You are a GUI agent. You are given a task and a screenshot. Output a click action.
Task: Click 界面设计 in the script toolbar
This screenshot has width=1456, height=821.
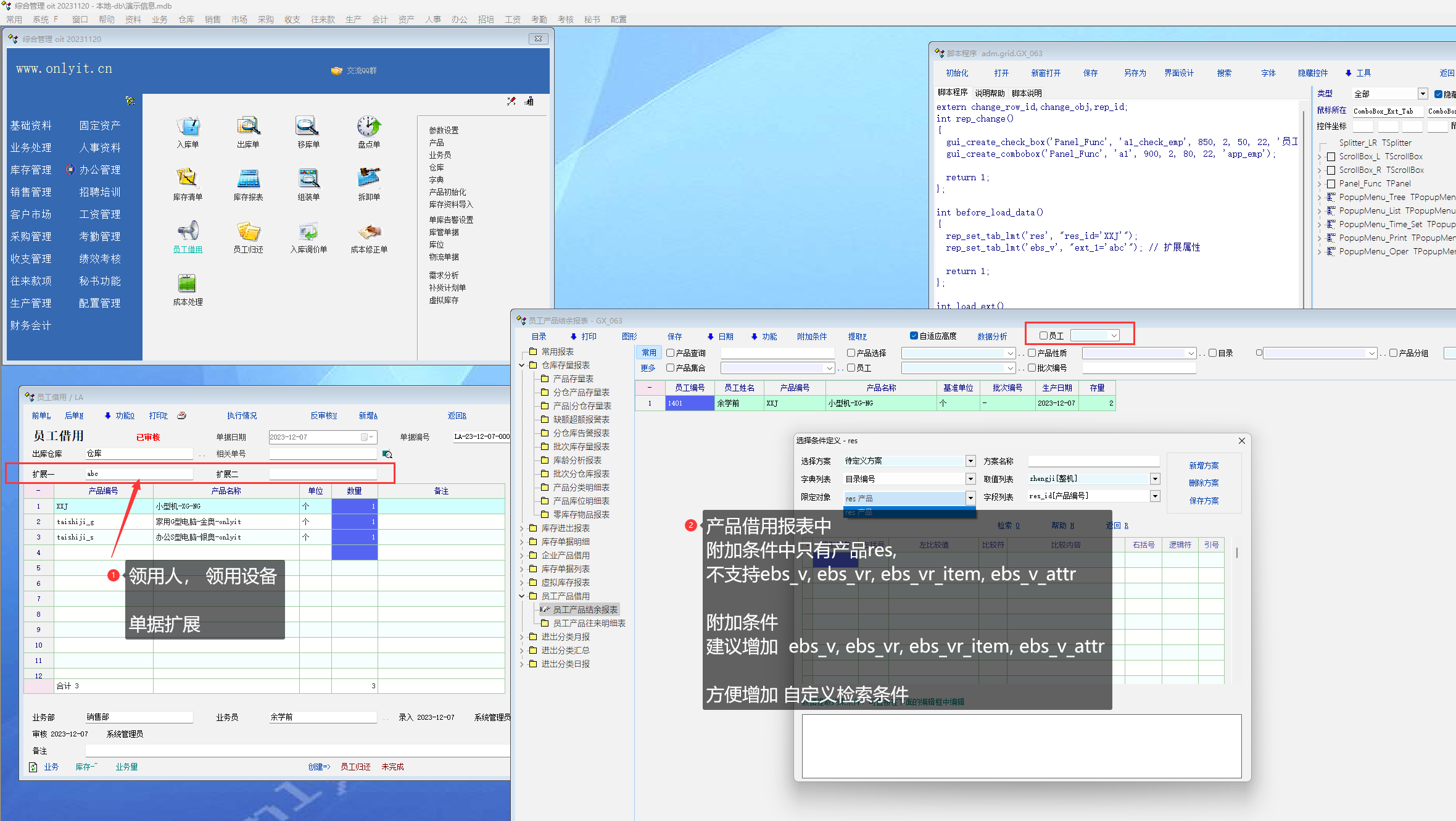click(1178, 73)
